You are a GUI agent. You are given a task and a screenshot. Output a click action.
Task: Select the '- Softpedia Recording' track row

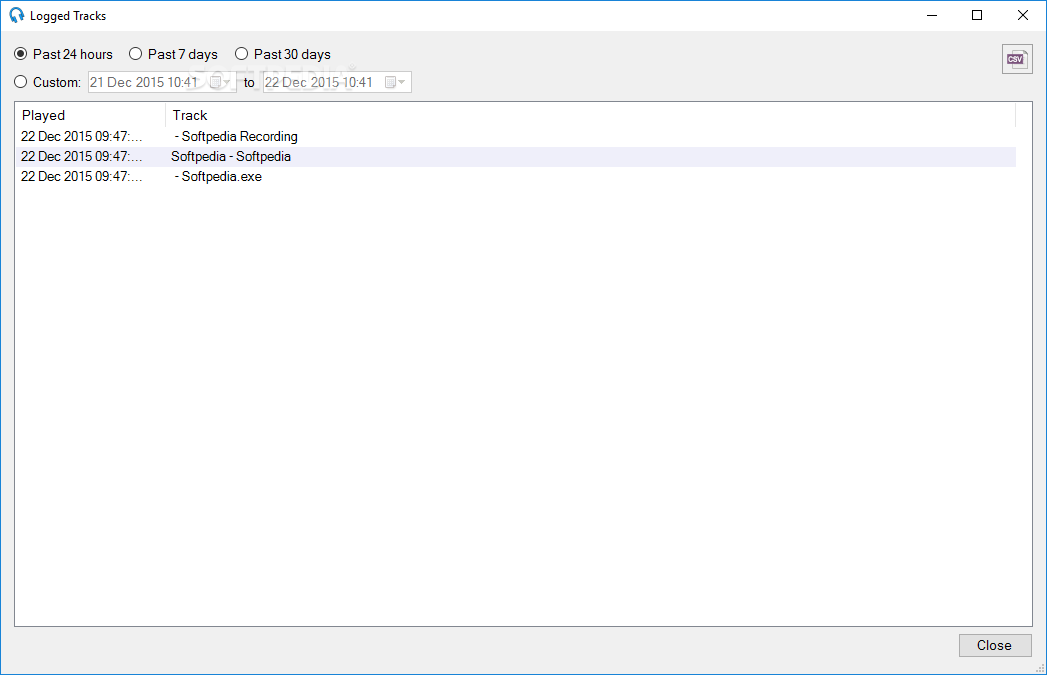[515, 136]
